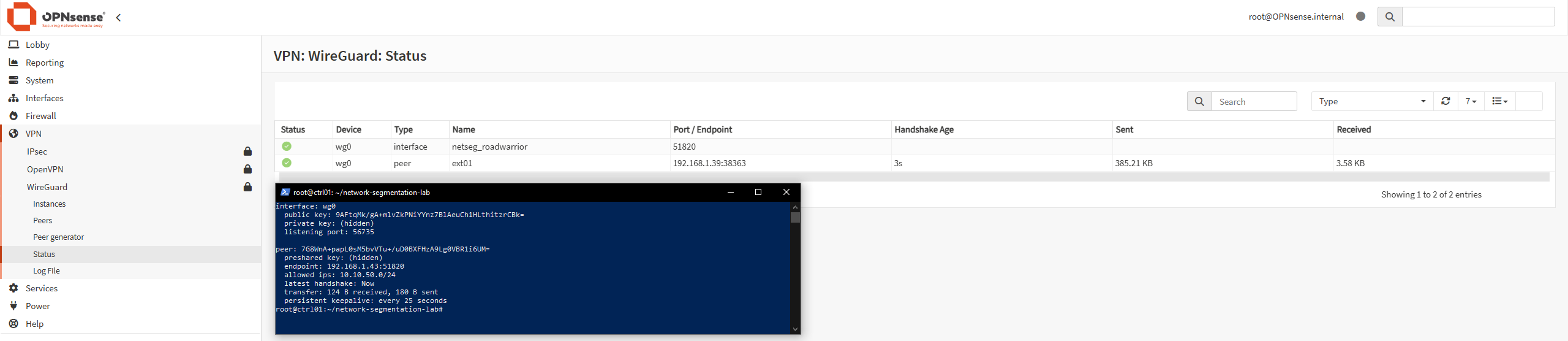Click the top search magnifier icon
Image resolution: width=1568 pixels, height=341 pixels.
[1390, 17]
